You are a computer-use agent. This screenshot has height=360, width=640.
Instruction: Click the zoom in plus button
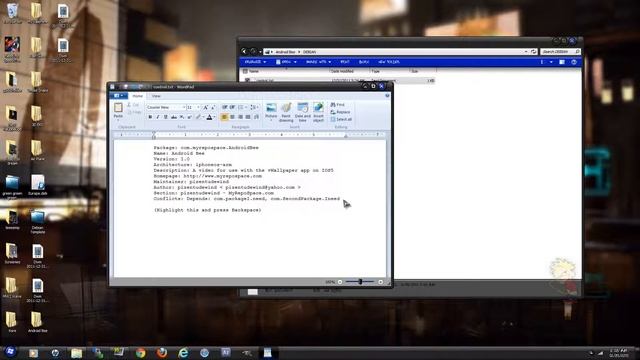(x=380, y=282)
